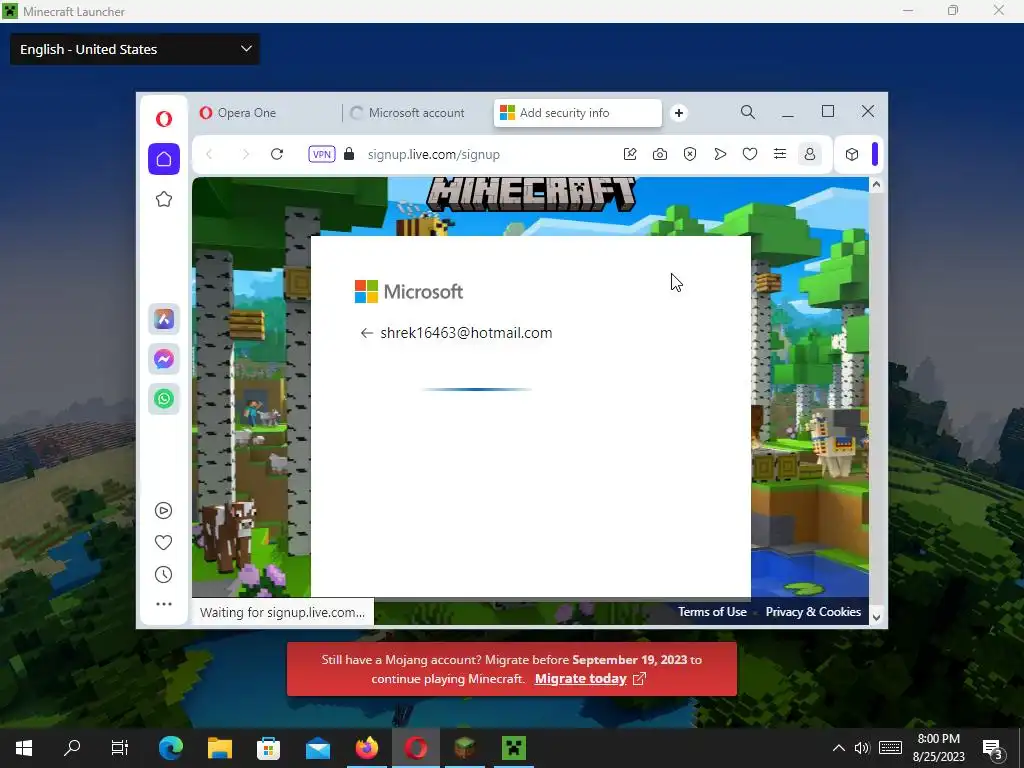Open the sidebar three-dots settings
Screen dimensions: 1024x768
point(164,604)
